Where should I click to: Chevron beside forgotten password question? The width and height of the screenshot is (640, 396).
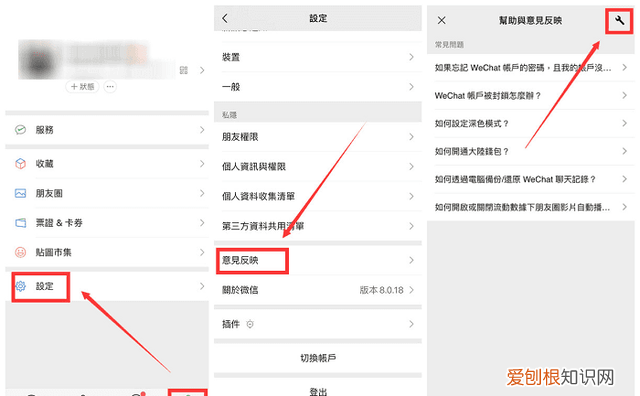click(624, 68)
